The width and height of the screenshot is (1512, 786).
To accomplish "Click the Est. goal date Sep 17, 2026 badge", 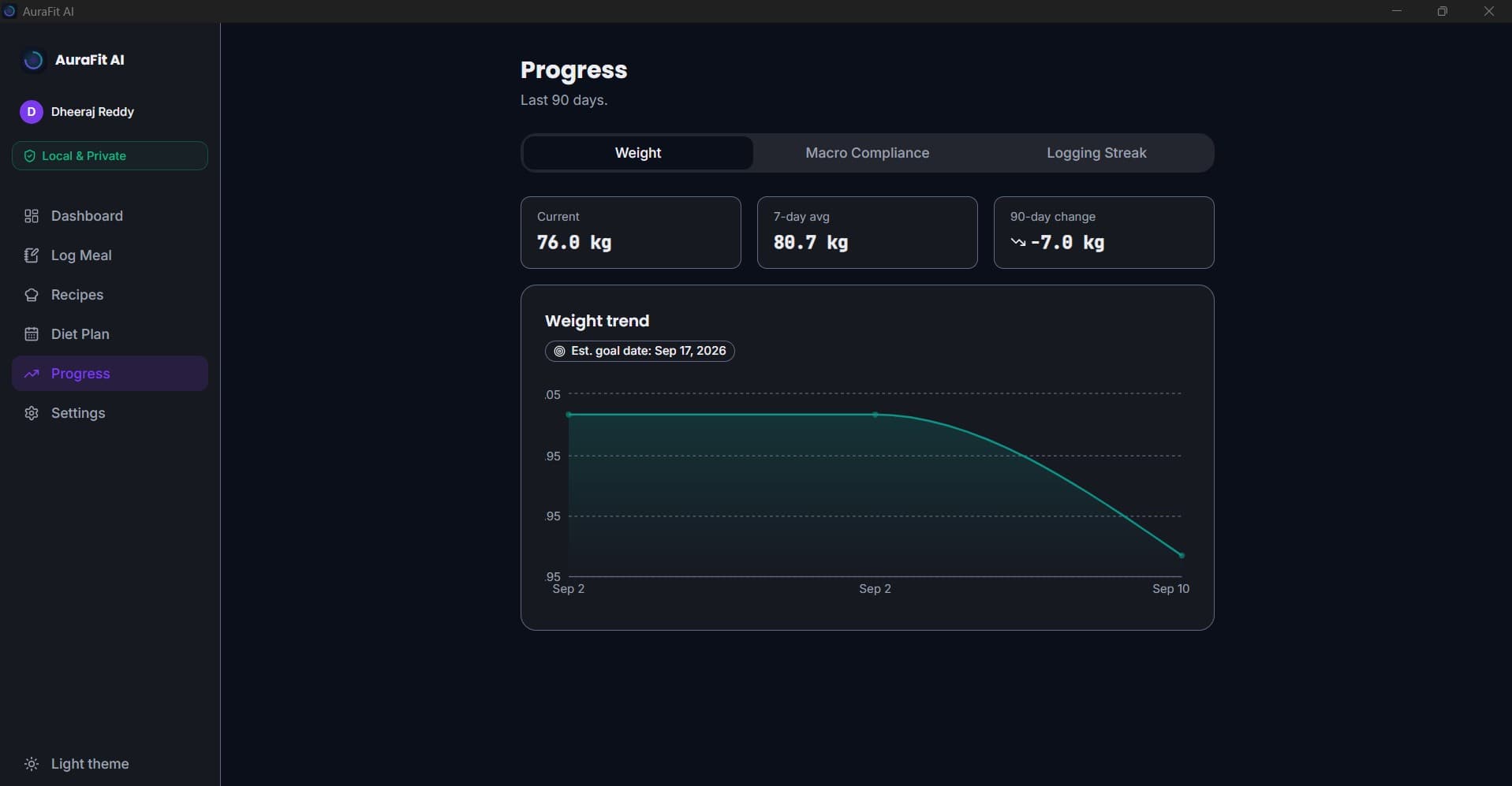I will pyautogui.click(x=640, y=351).
